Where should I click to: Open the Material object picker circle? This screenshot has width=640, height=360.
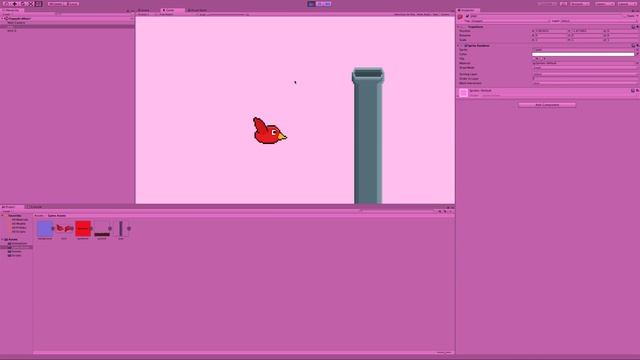(637, 63)
